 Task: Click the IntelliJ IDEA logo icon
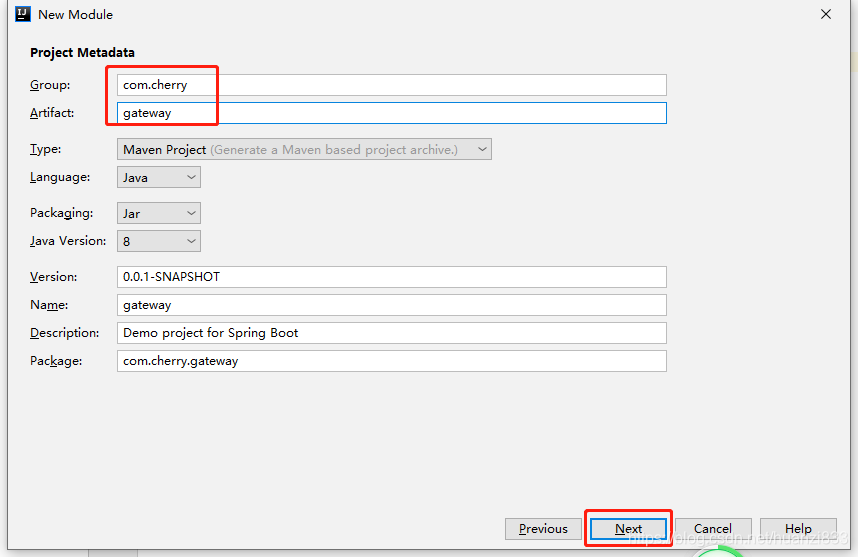[23, 14]
